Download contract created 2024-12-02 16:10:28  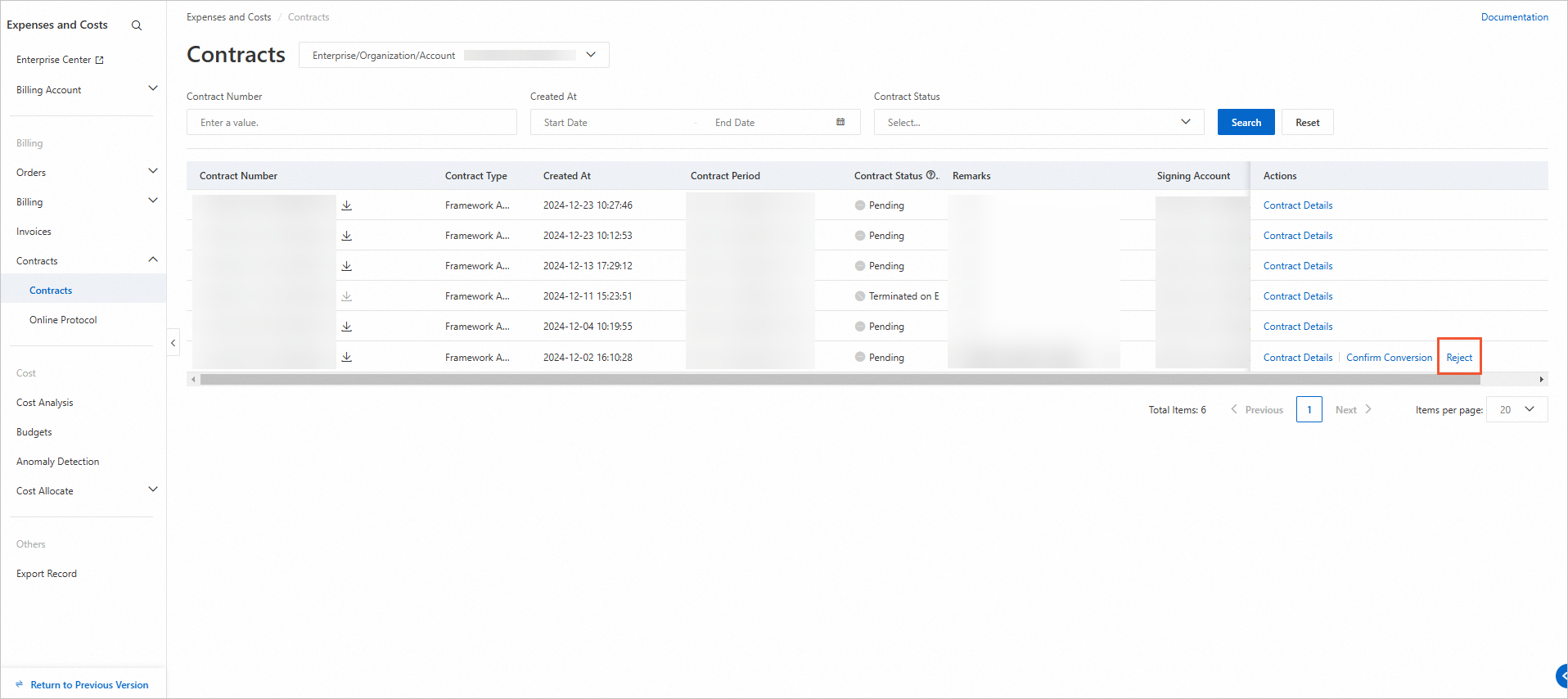[347, 357]
